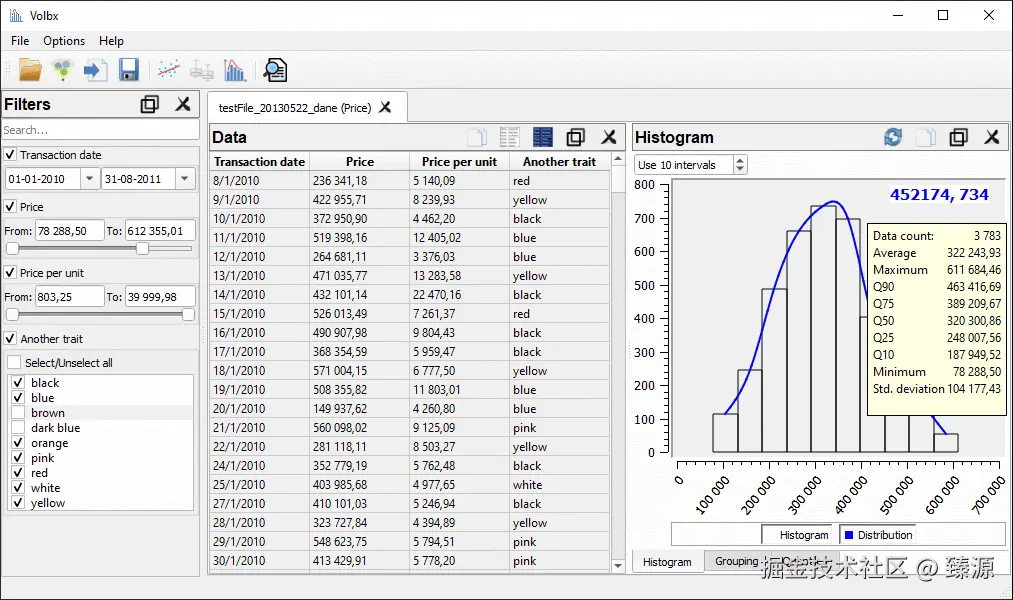Open the 31-08-2011 end date dropdown
This screenshot has height=600, width=1013.
[185, 179]
